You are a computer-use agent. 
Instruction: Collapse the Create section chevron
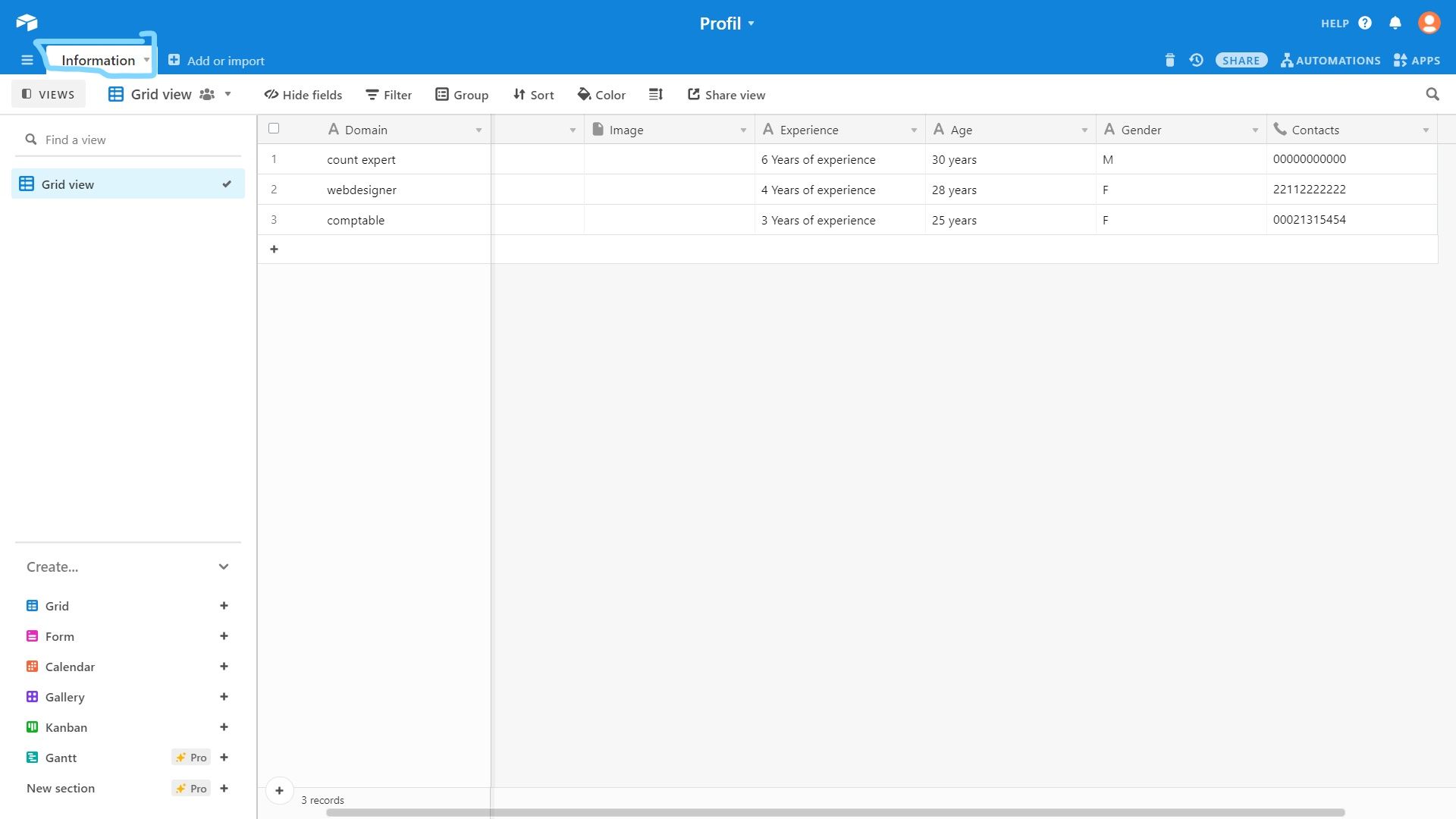coord(224,567)
